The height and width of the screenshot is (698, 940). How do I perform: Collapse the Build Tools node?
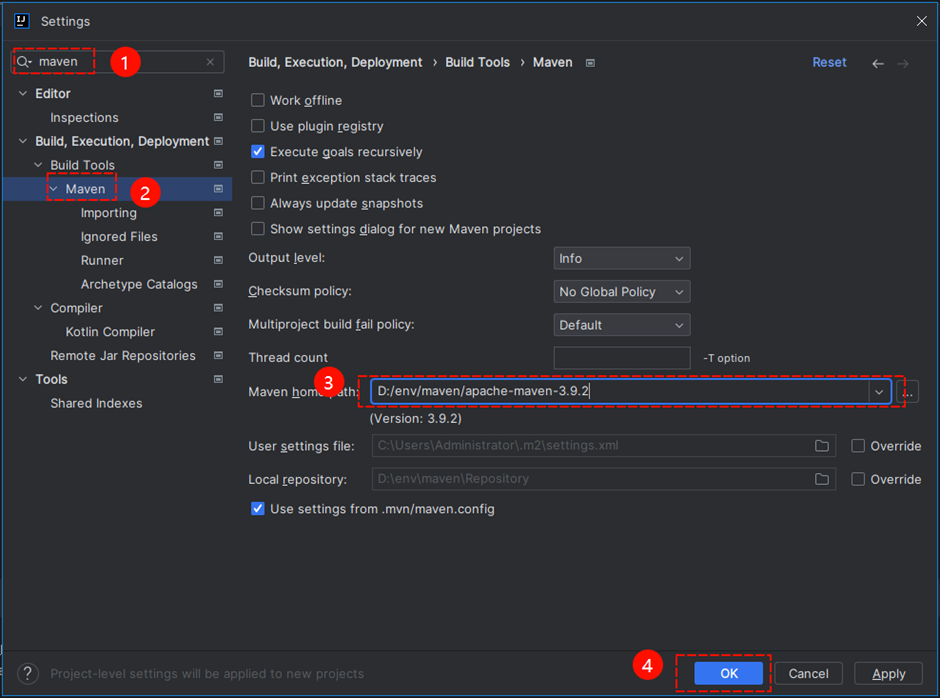[x=38, y=165]
